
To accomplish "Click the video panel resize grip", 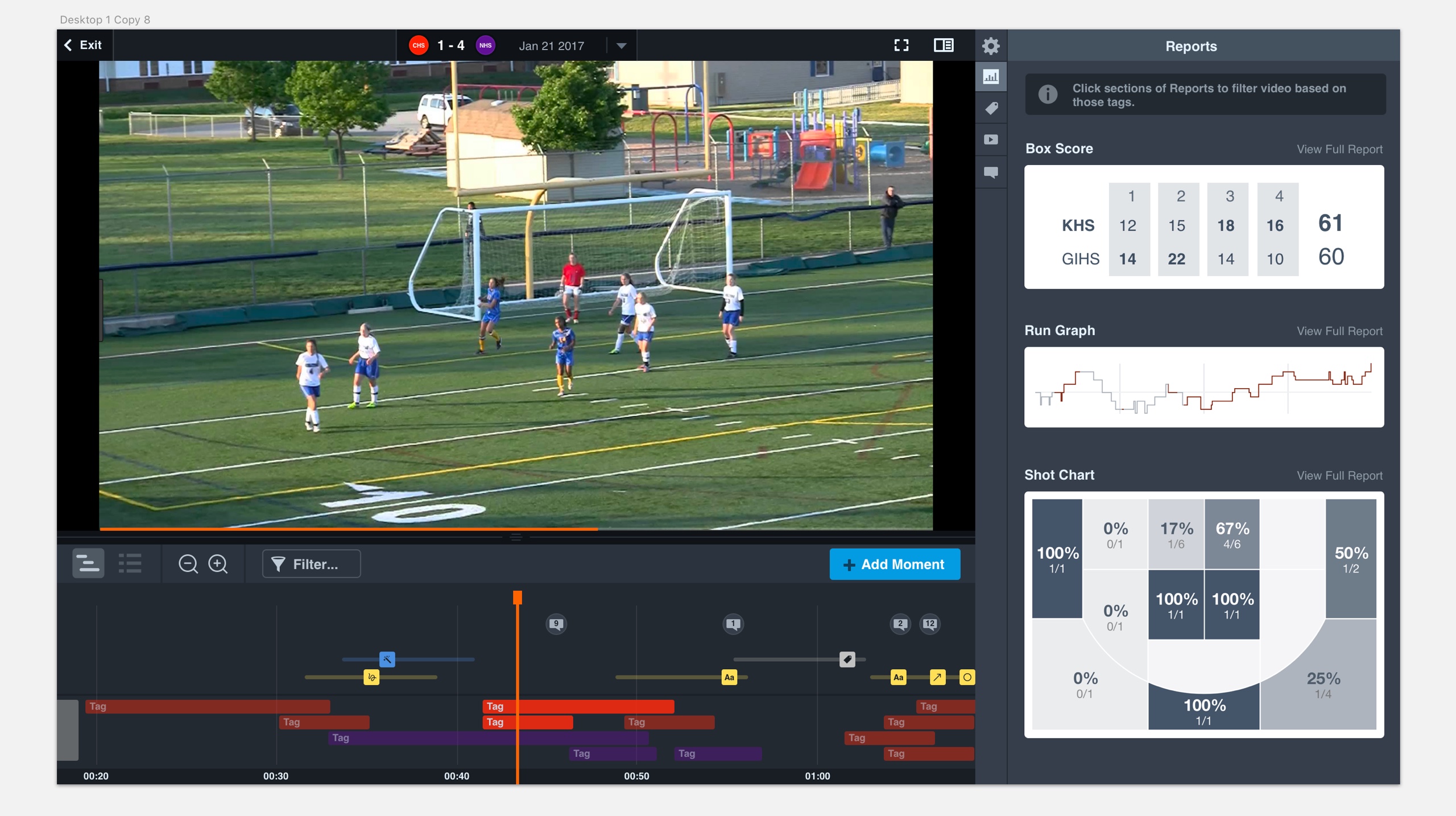I will [x=516, y=537].
